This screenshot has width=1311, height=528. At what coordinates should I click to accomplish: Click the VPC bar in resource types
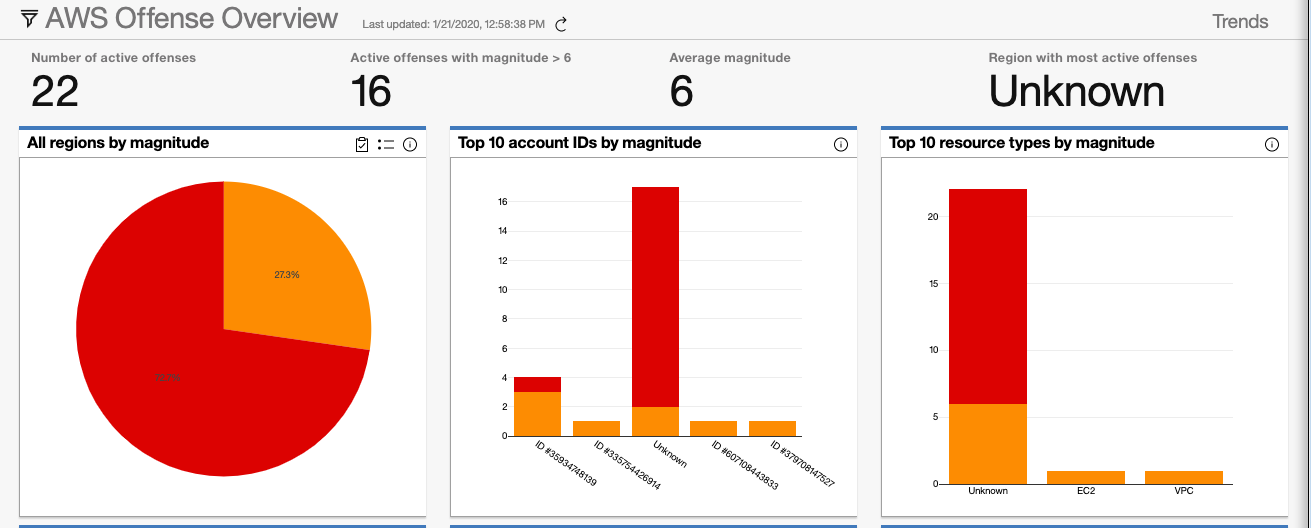click(1184, 477)
